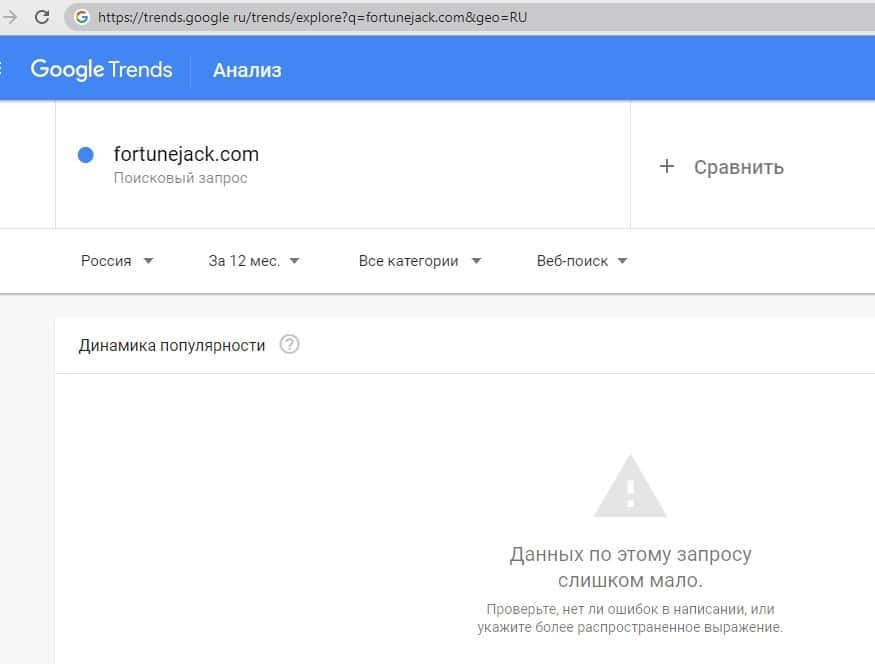This screenshot has height=664, width=875.
Task: Click the browser forward arrow
Action: click(x=10, y=17)
